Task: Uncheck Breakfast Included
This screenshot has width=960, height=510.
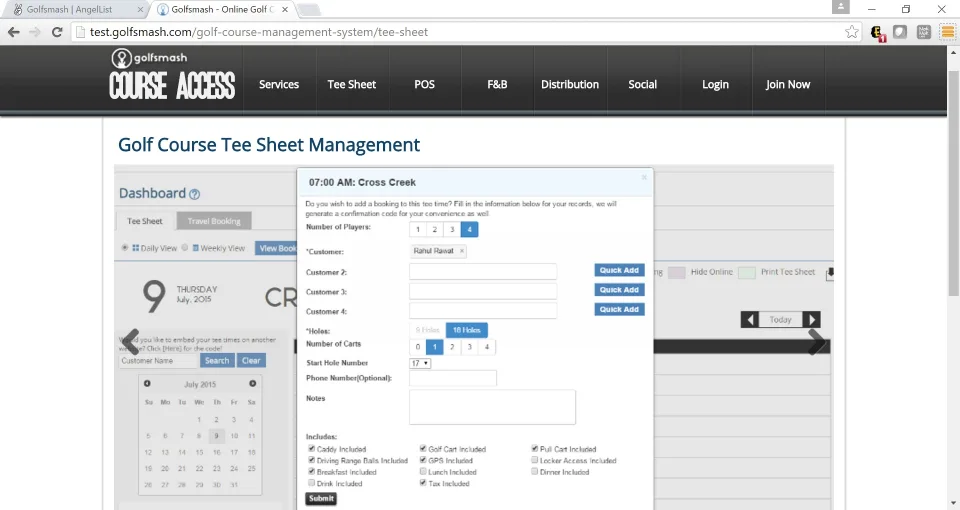Action: point(312,471)
